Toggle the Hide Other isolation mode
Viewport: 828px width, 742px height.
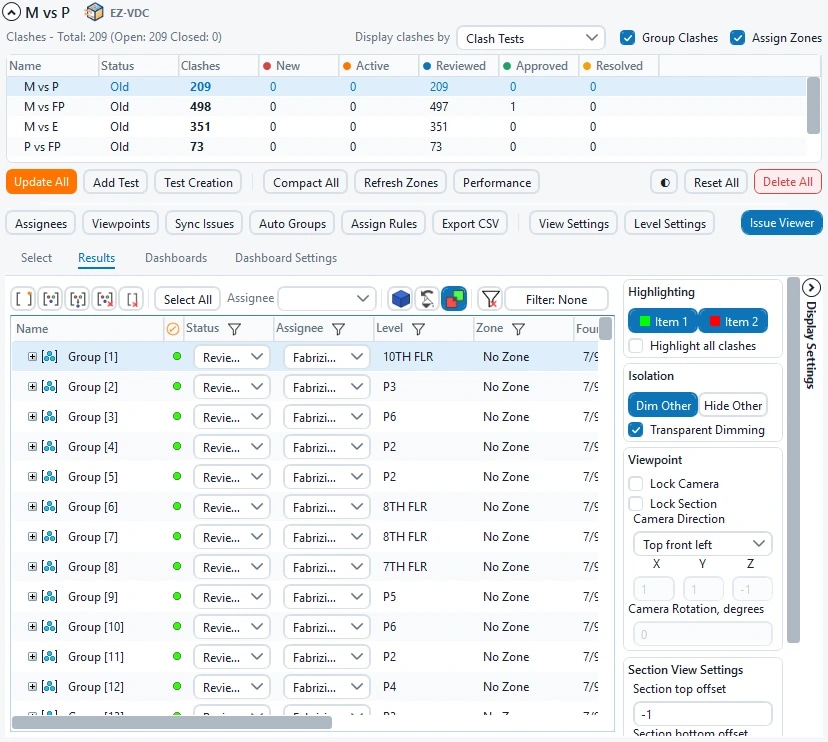tap(733, 406)
